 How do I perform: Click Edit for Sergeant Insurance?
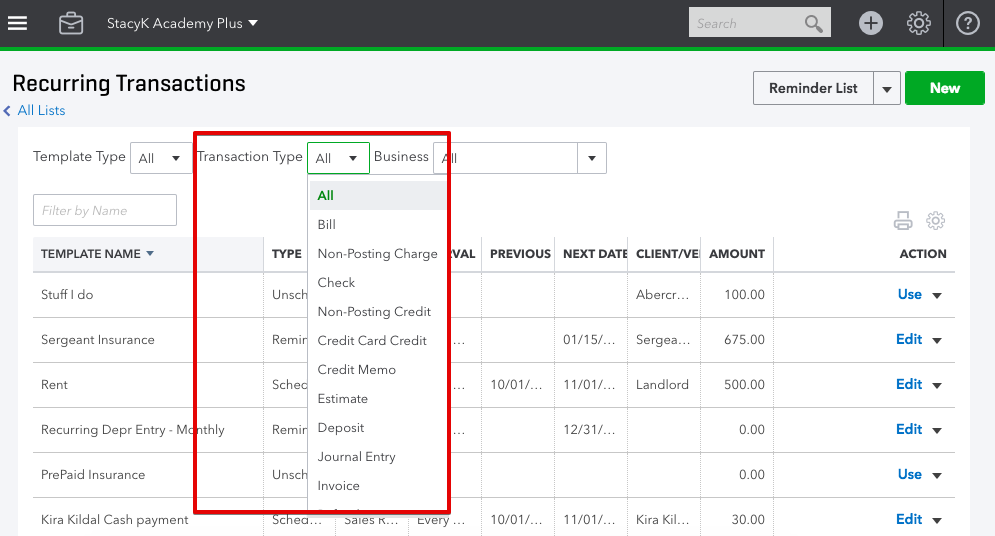tap(908, 340)
